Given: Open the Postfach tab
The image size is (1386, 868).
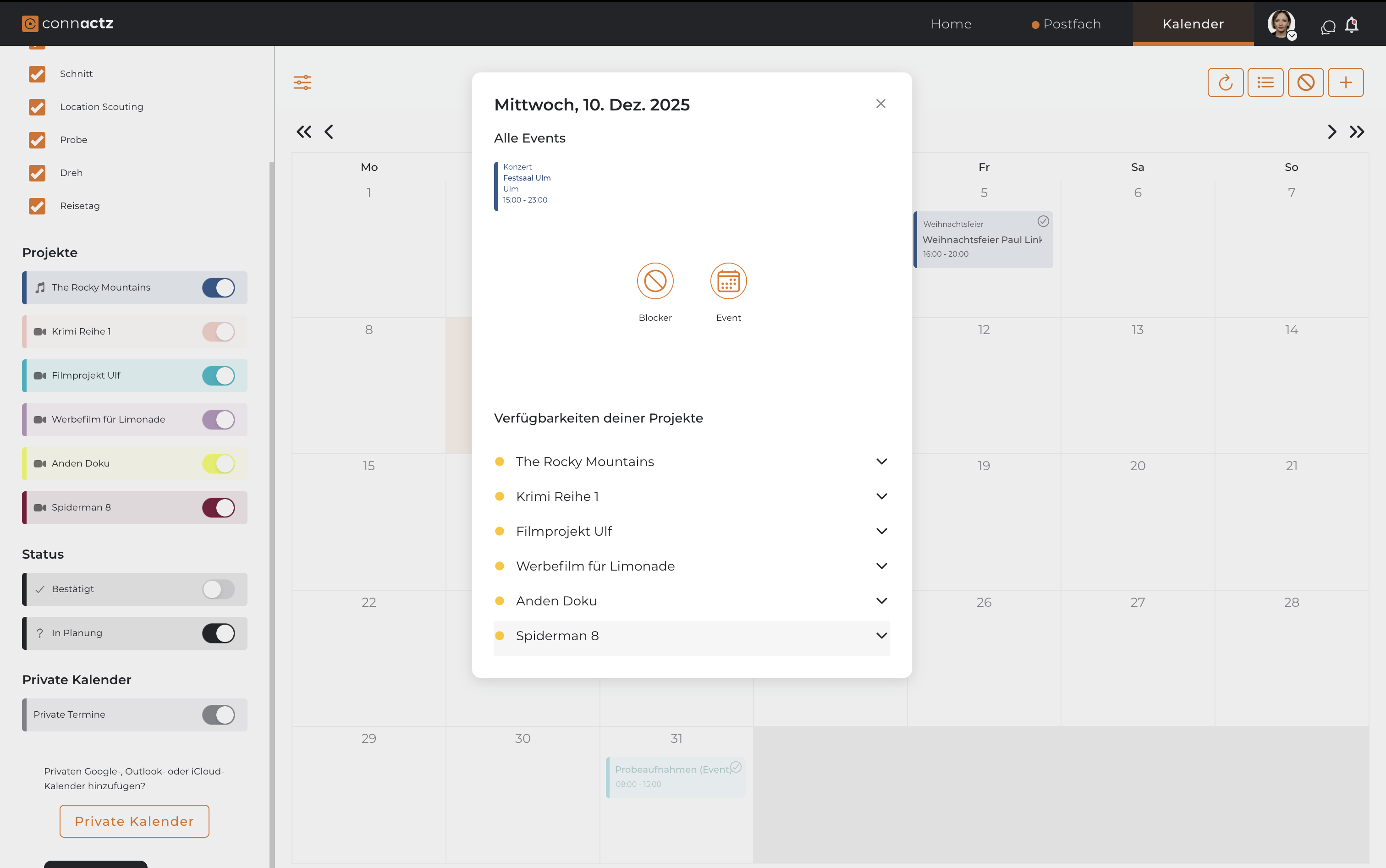Looking at the screenshot, I should [x=1072, y=24].
